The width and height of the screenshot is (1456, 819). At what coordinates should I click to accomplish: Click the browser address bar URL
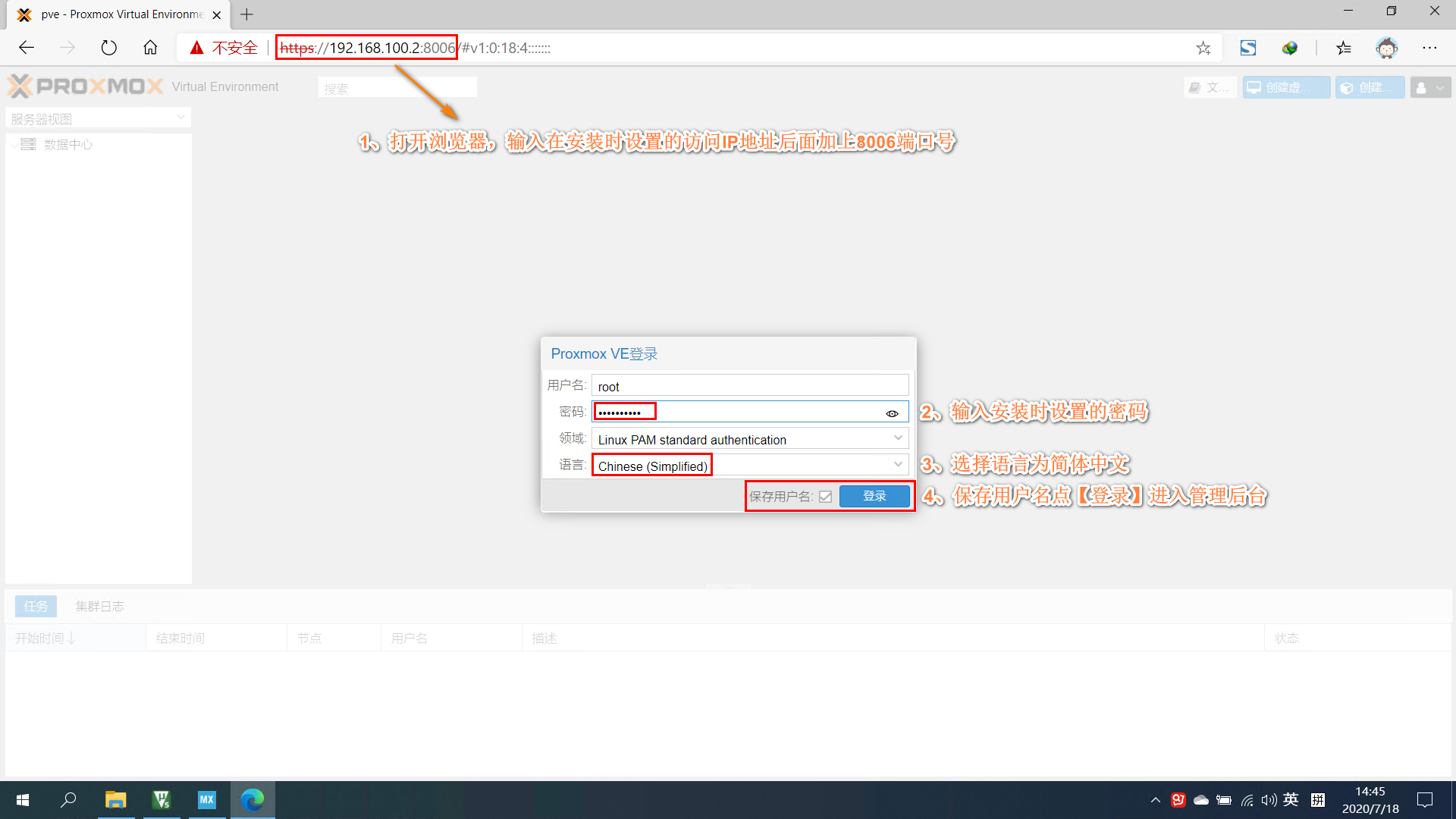(x=415, y=48)
